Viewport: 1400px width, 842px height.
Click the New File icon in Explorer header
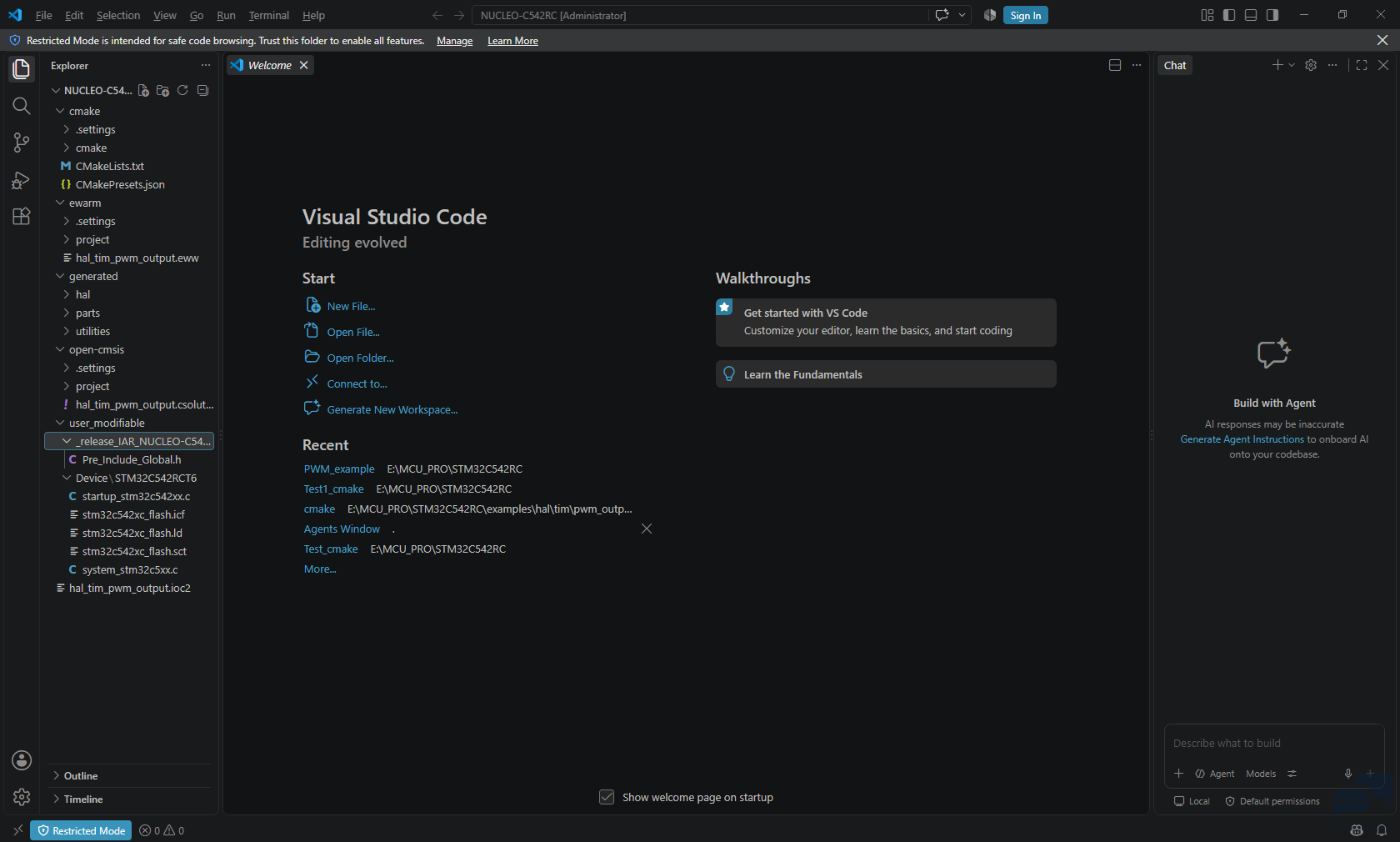click(143, 90)
